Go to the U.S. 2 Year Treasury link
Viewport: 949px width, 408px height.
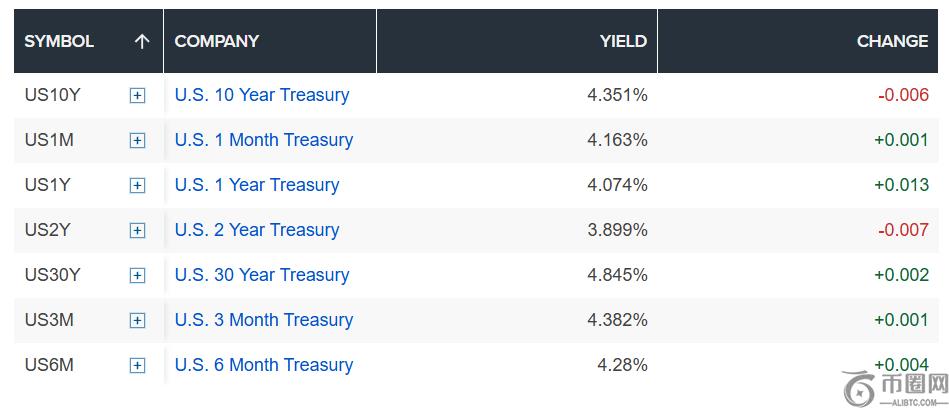[x=257, y=230]
